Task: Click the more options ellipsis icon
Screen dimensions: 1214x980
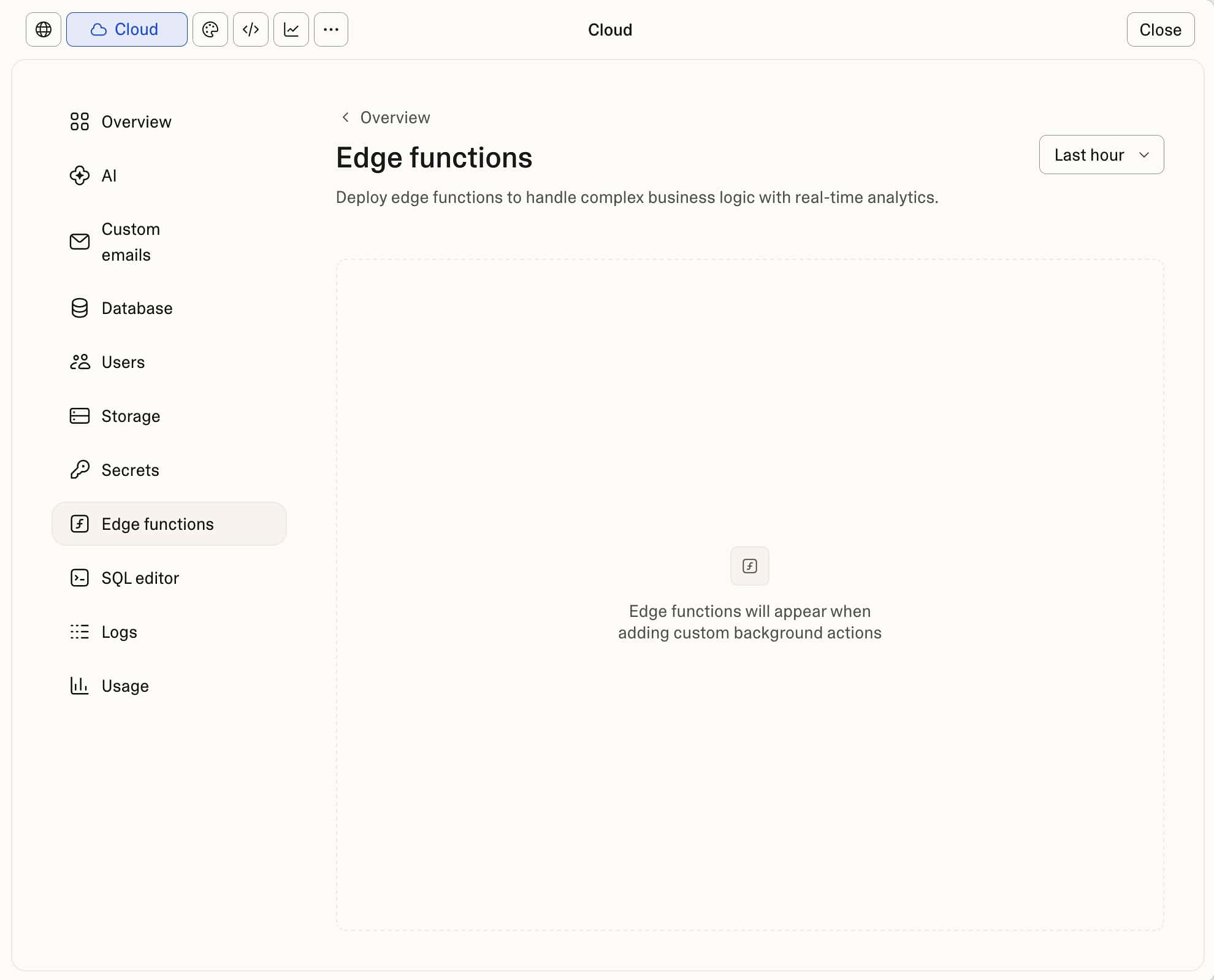Action: pyautogui.click(x=330, y=29)
